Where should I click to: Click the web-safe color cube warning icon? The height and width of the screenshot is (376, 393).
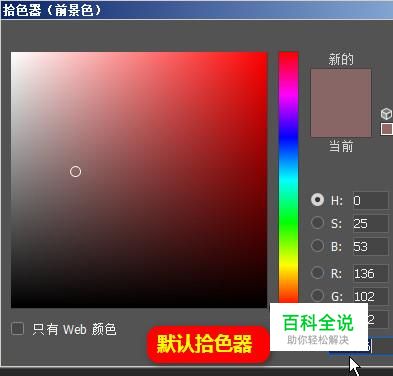(386, 114)
